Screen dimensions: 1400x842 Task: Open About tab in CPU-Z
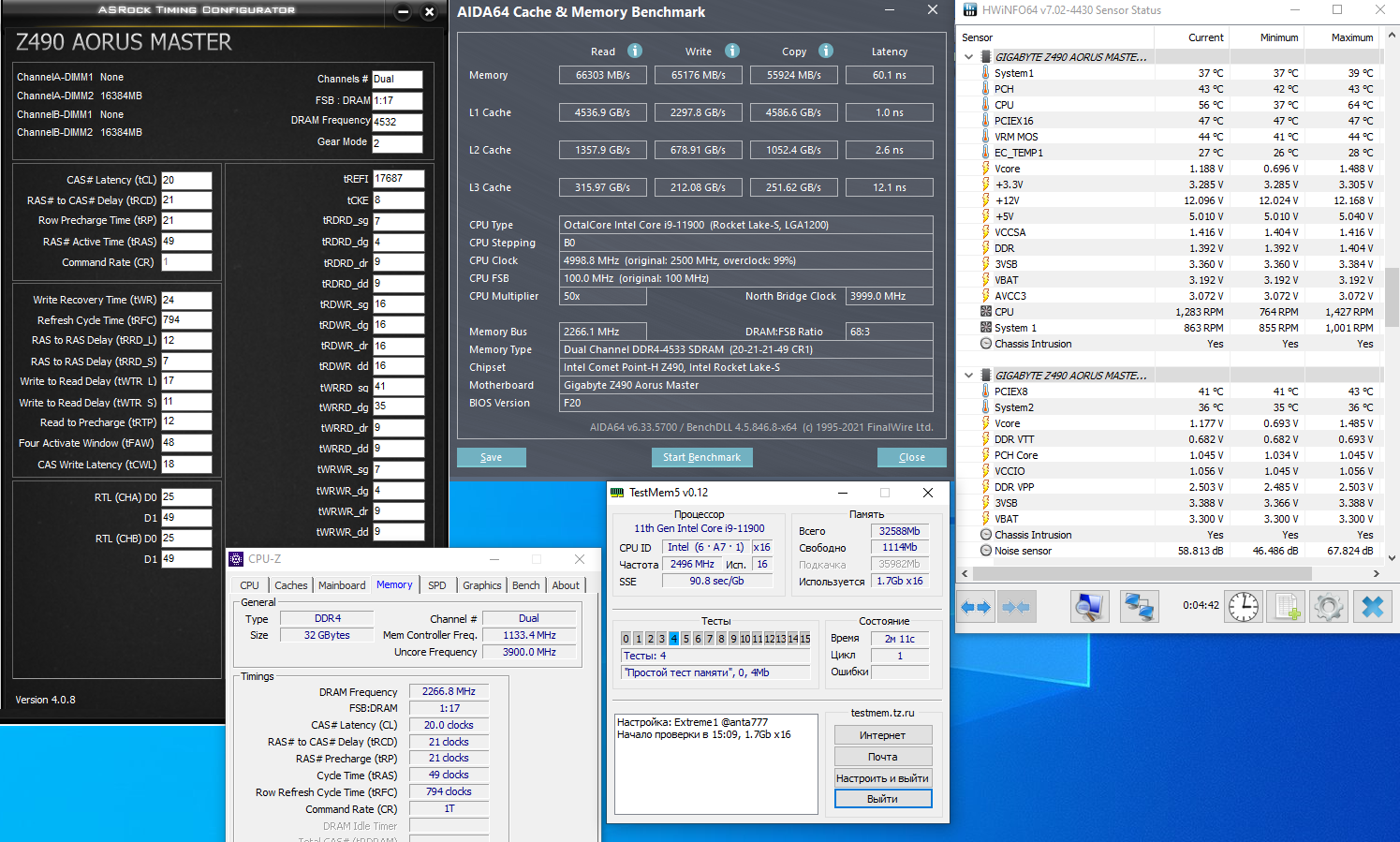tap(566, 585)
